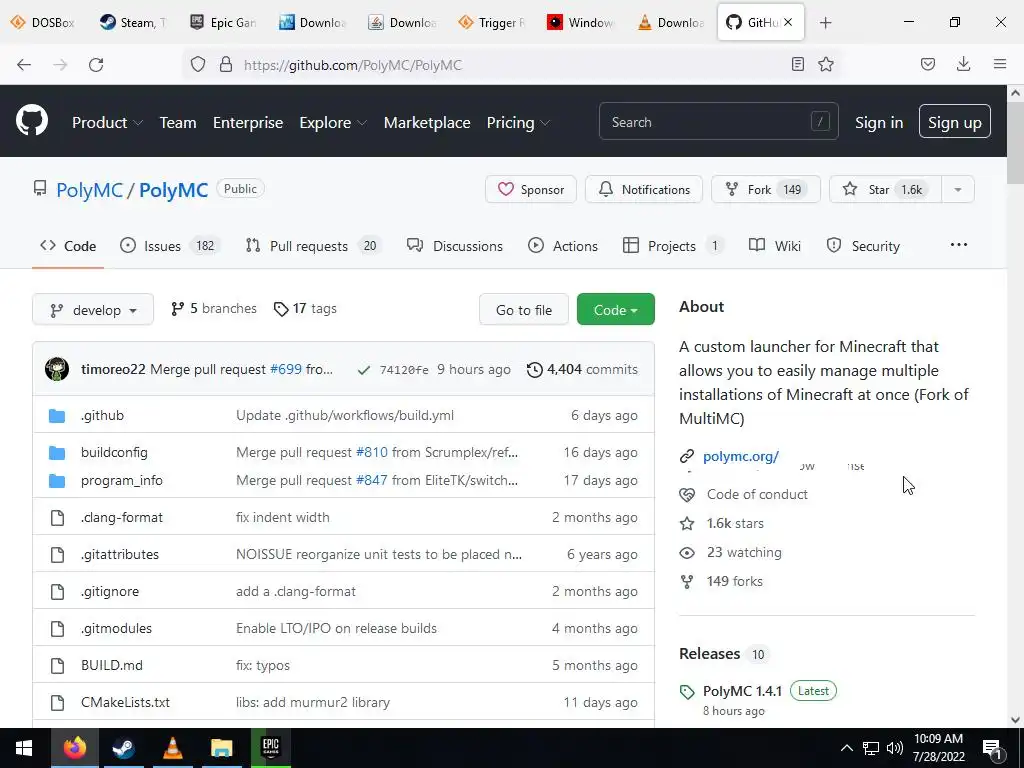Viewport: 1024px width, 768px height.
Task: Star the PolyMC repository
Action: point(886,189)
